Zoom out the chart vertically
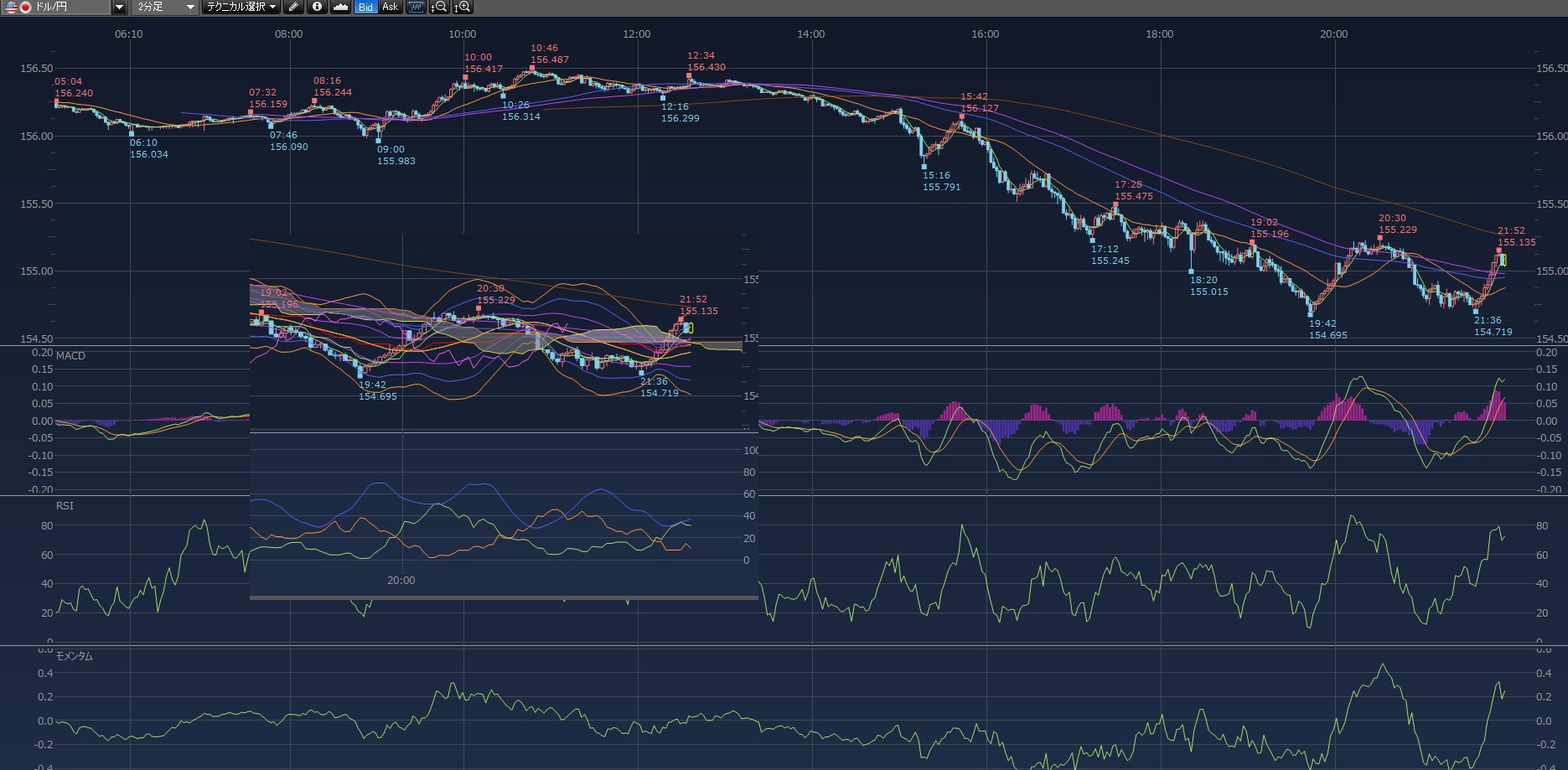Viewport: 1568px width, 770px height. [439, 8]
